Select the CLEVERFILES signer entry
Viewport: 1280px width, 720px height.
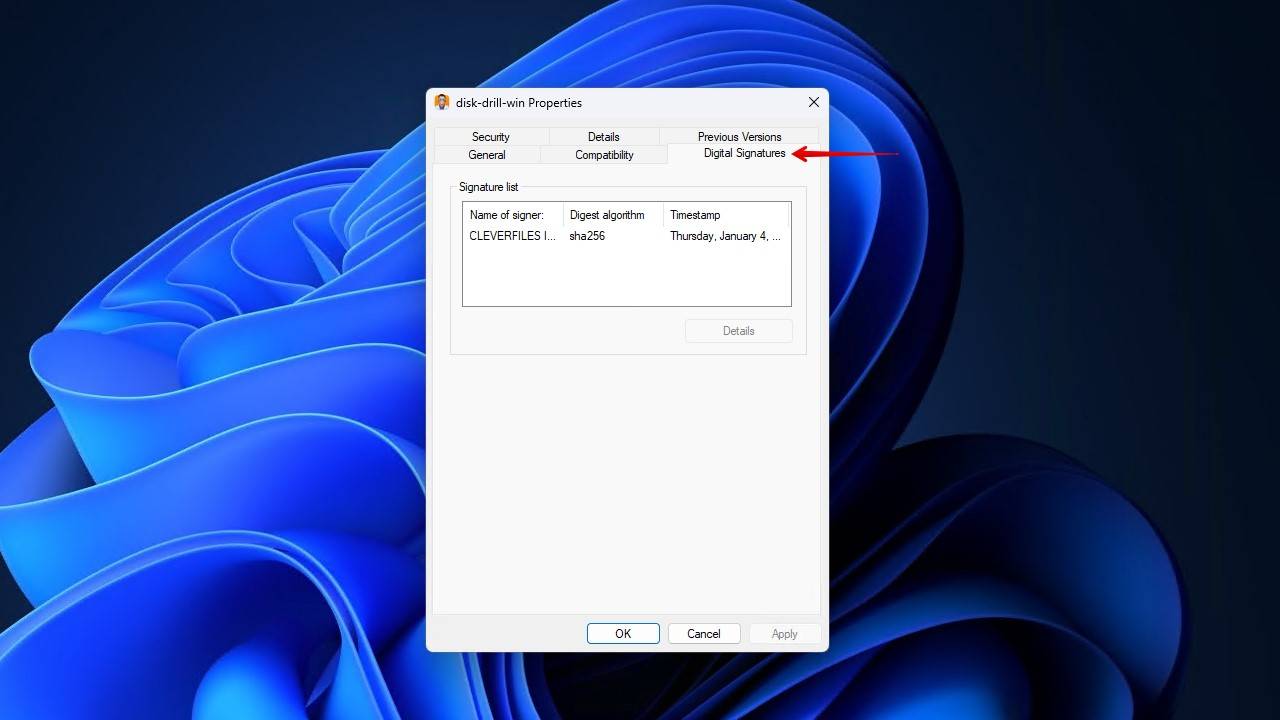click(512, 236)
